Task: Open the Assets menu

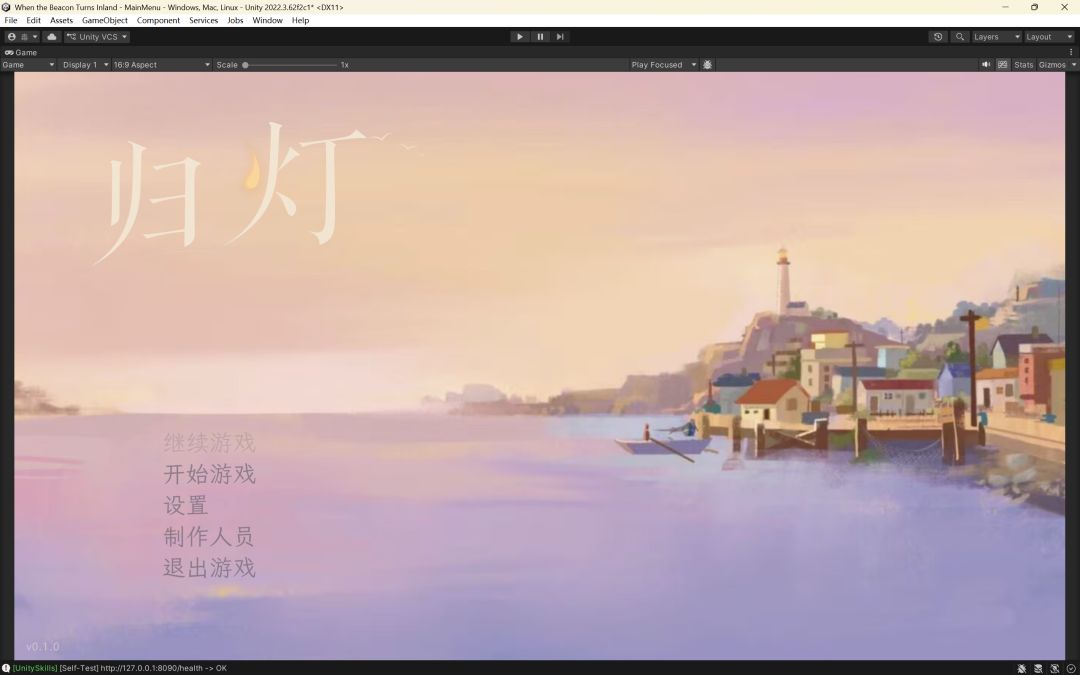Action: pos(61,21)
